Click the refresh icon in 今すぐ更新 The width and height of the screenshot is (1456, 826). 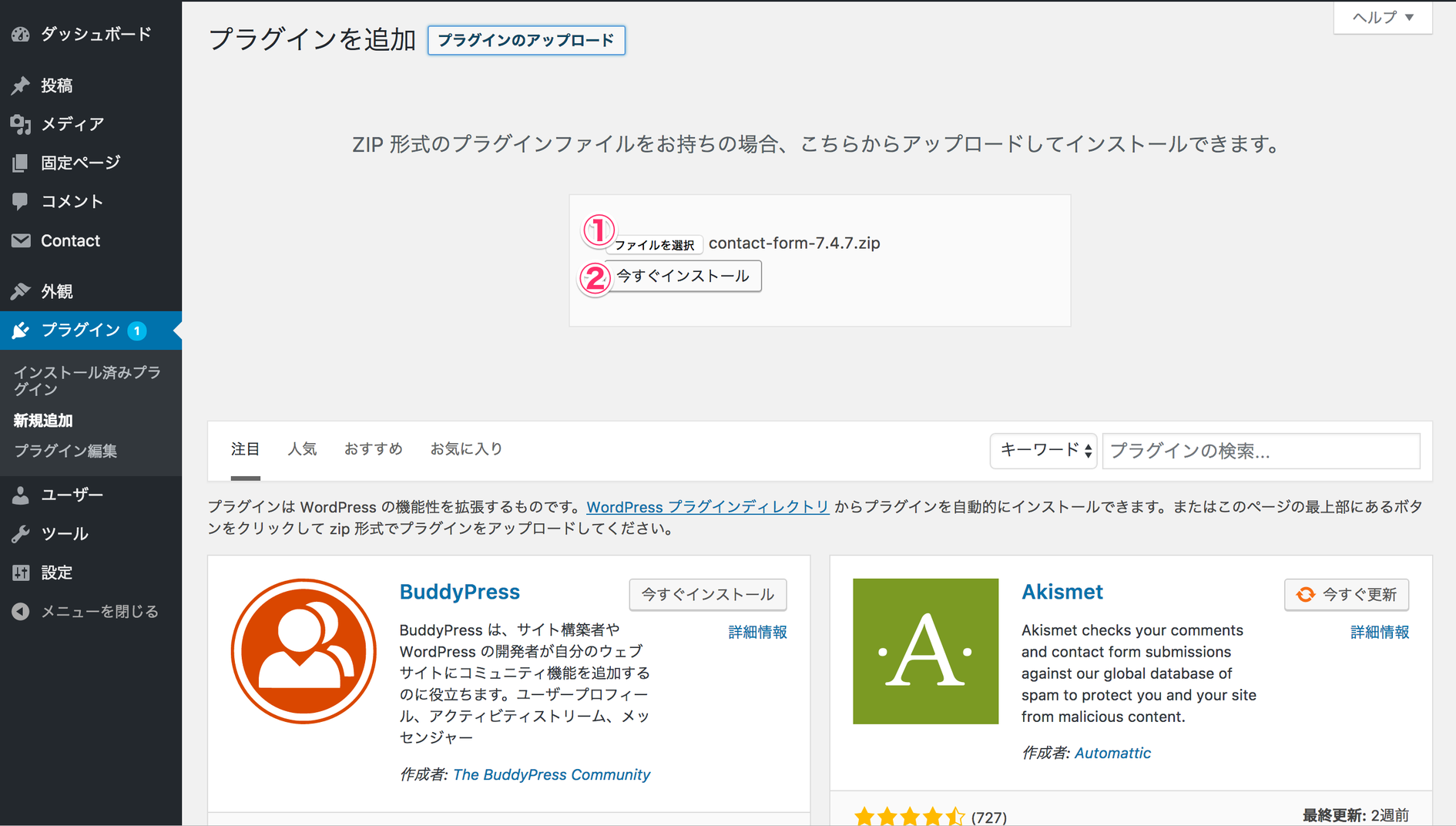[x=1305, y=594]
